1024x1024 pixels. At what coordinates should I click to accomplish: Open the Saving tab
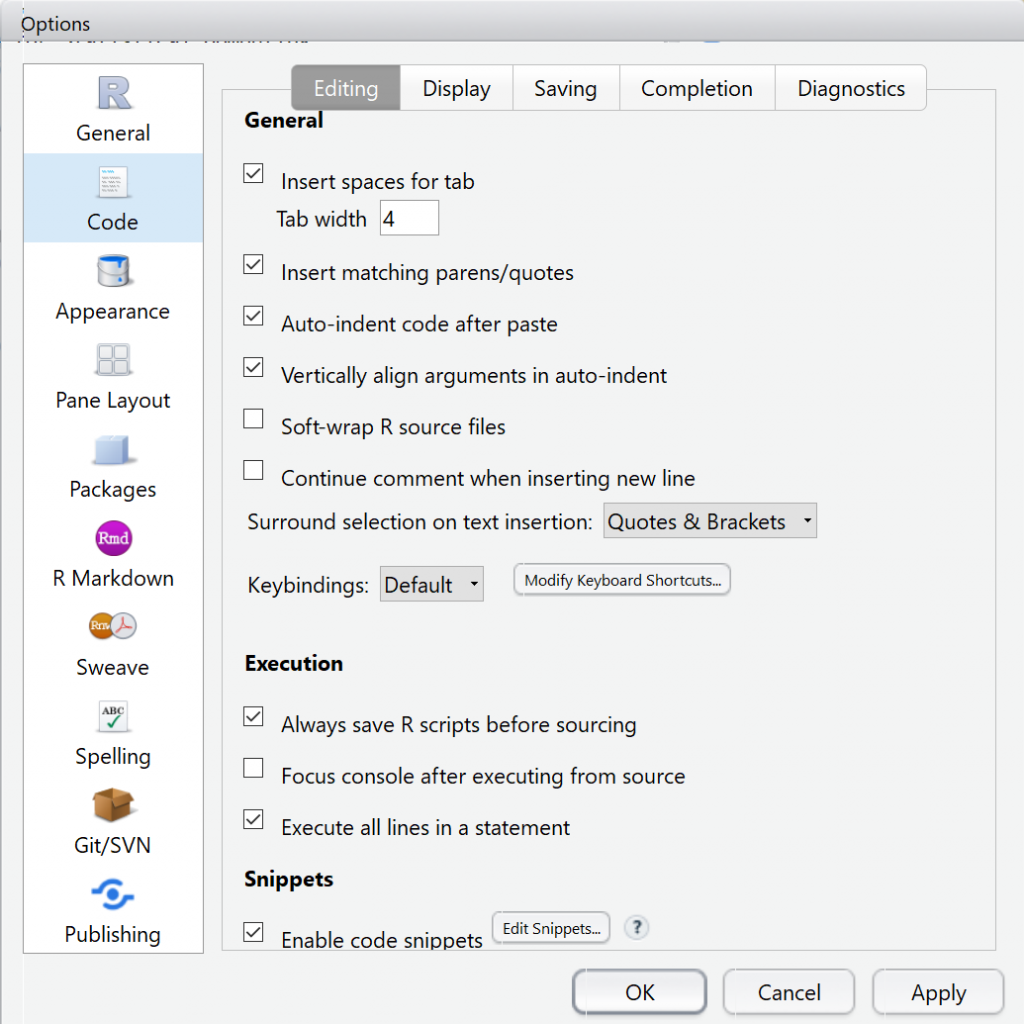566,88
